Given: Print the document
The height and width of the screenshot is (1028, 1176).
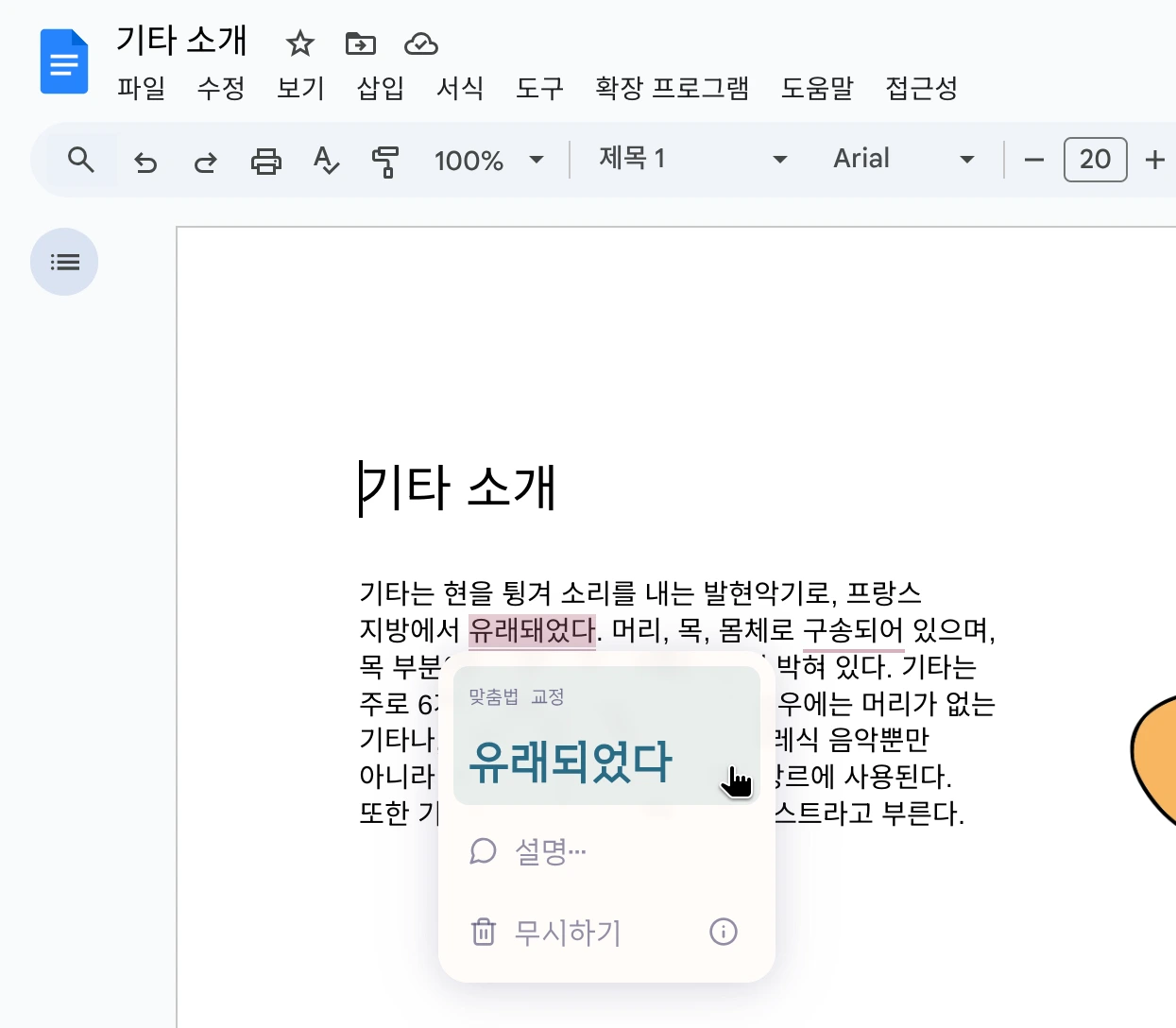Looking at the screenshot, I should coord(265,162).
